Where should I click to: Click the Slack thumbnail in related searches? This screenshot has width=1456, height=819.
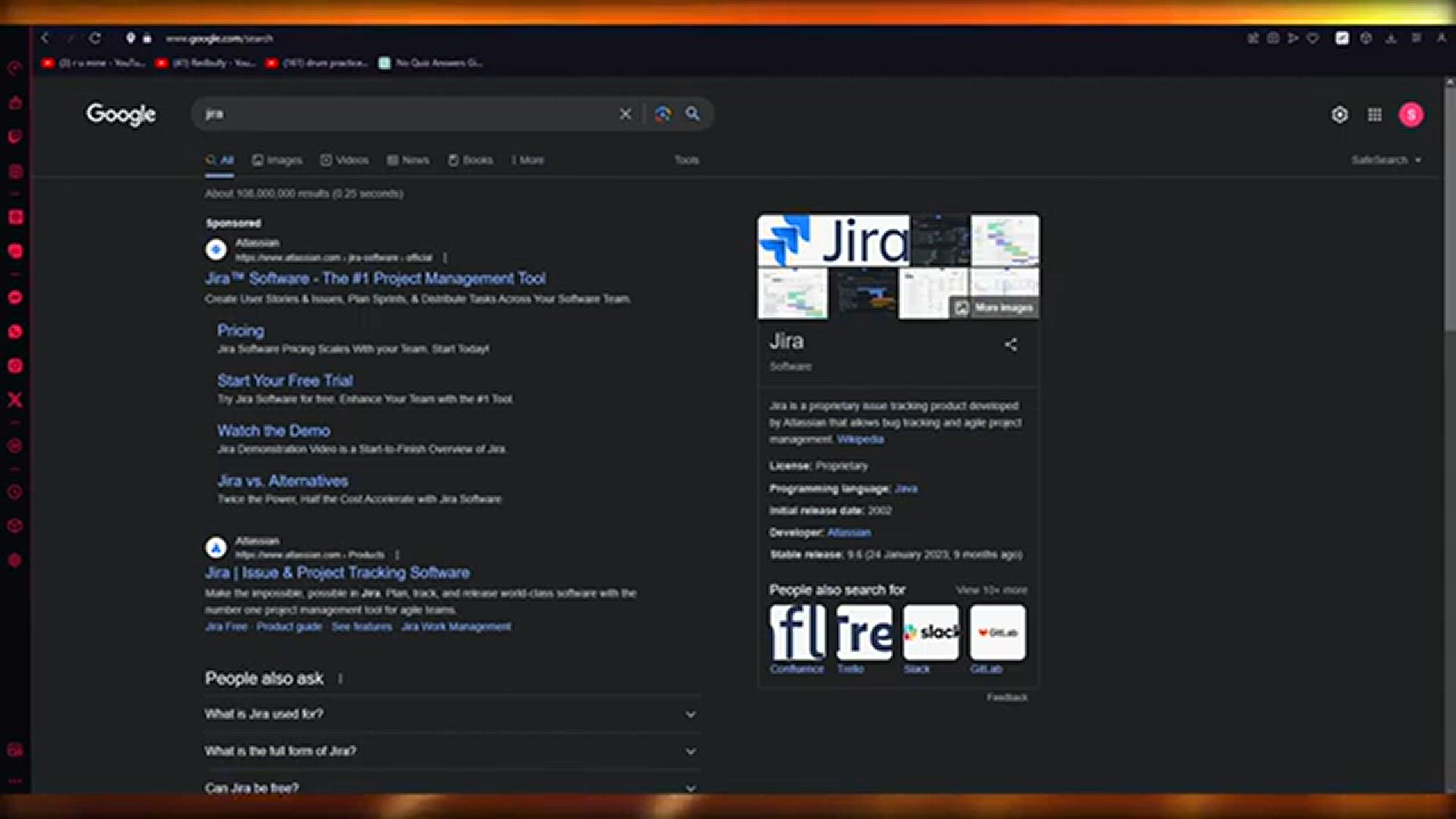930,632
